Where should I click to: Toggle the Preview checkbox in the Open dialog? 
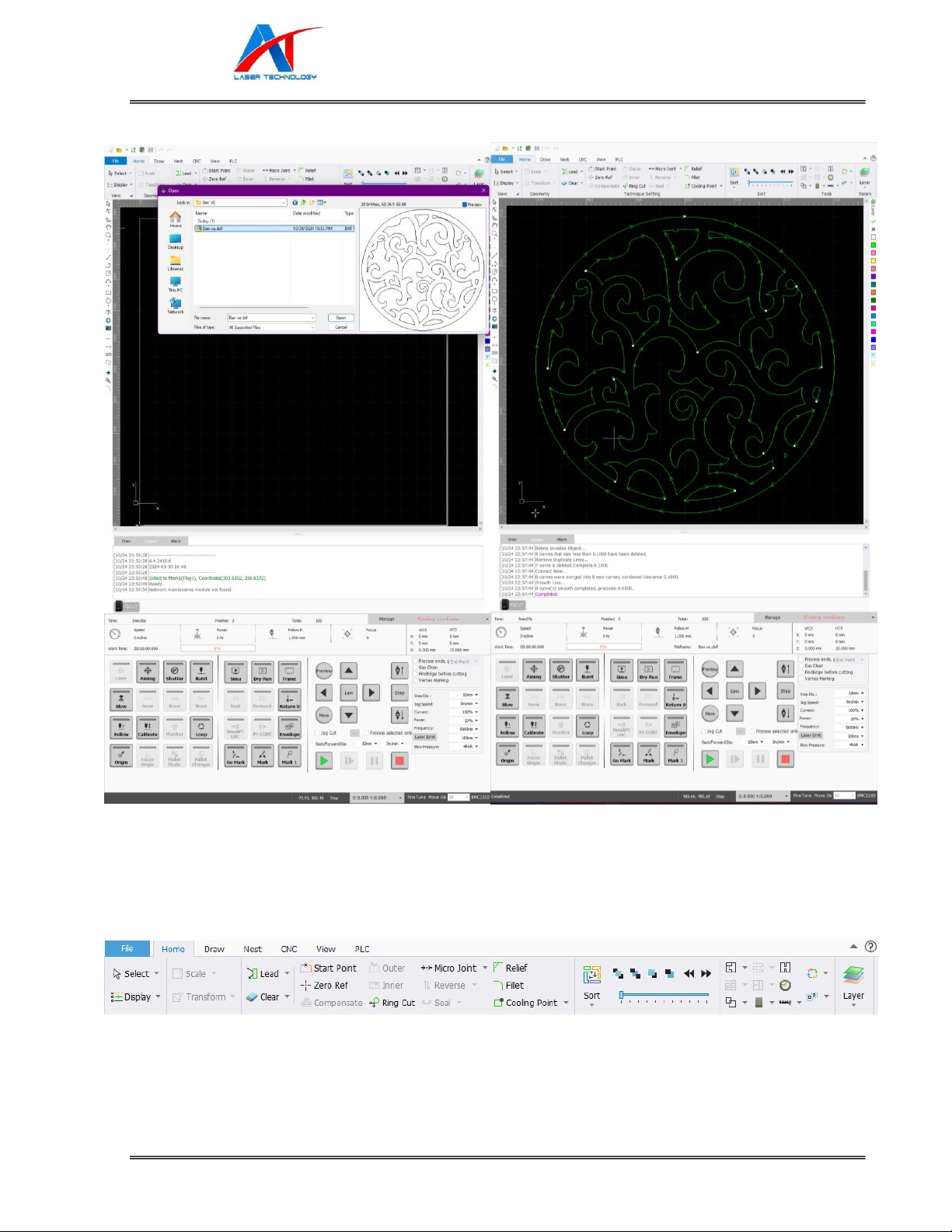(465, 204)
